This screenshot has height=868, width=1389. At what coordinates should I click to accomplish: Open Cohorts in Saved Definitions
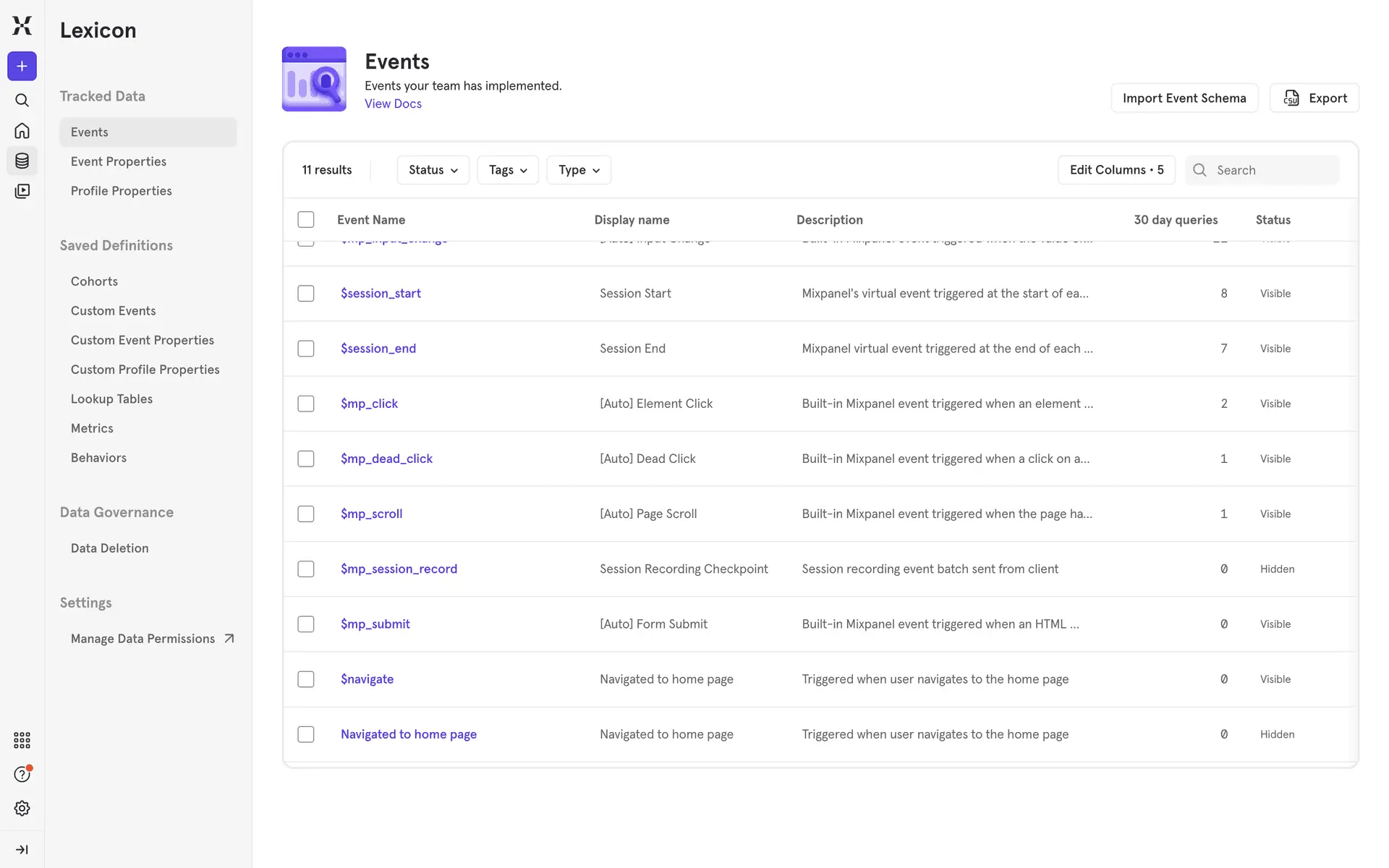[94, 281]
